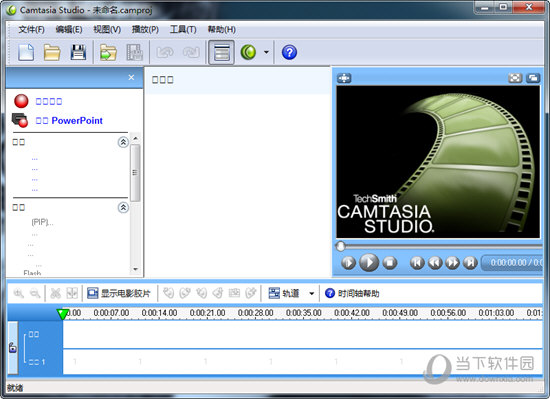Click the 0:00:21.00 mark on timeline ruler
Viewport: 550px width, 399px height.
208,313
